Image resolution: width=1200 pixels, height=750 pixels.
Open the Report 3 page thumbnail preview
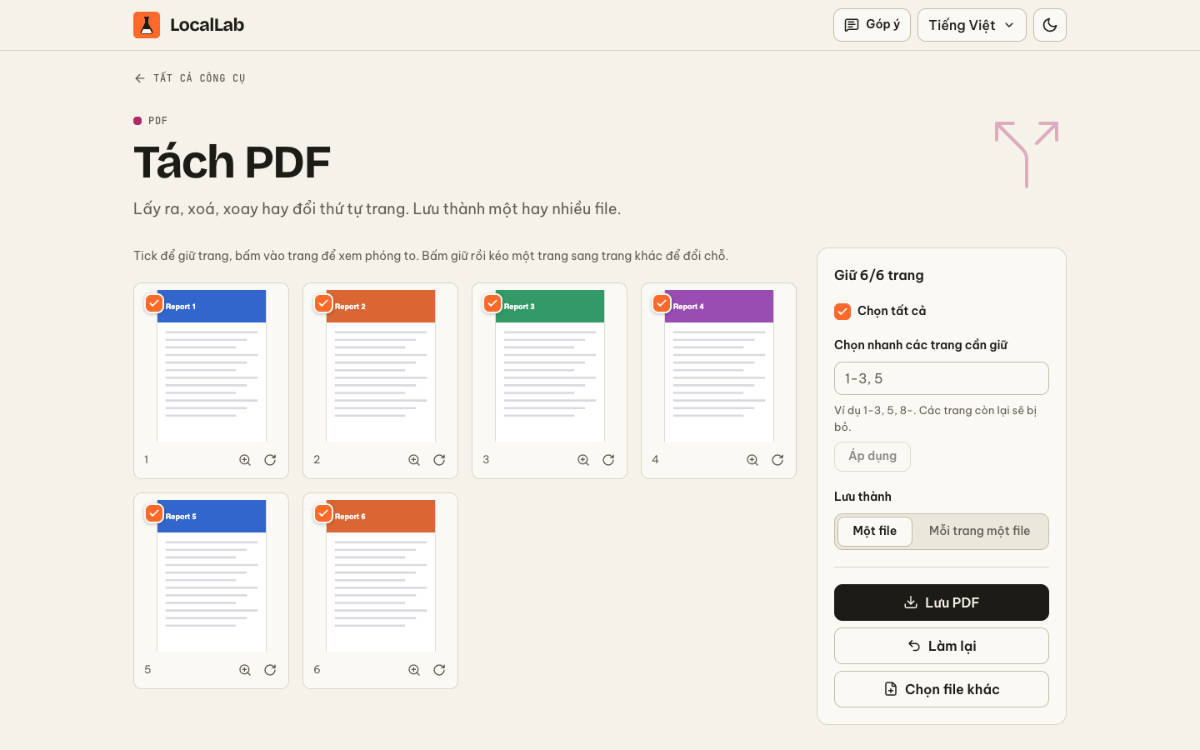[550, 366]
